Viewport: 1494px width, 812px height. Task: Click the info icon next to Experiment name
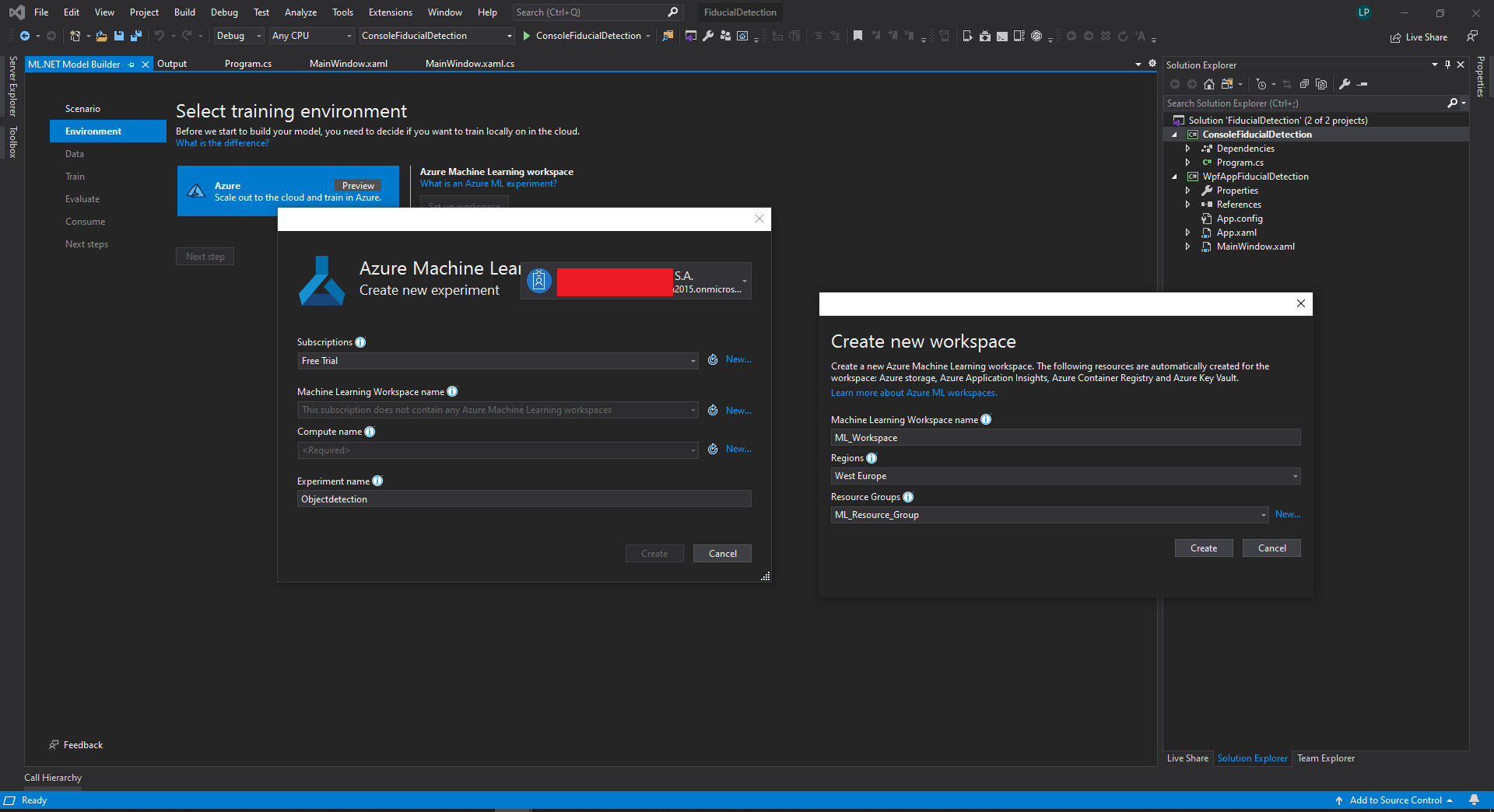pos(377,481)
